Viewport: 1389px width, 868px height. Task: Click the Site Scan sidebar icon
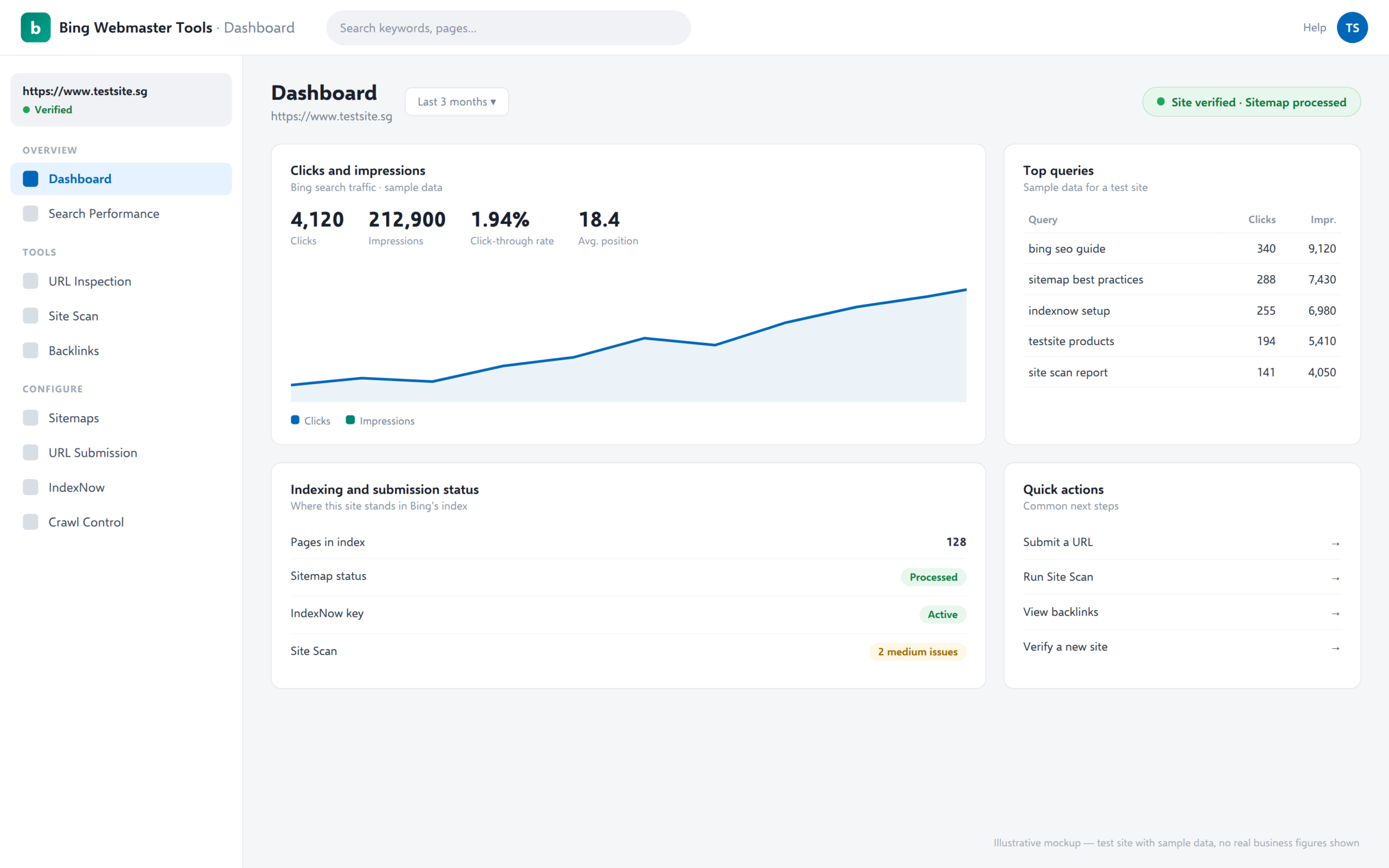tap(30, 316)
